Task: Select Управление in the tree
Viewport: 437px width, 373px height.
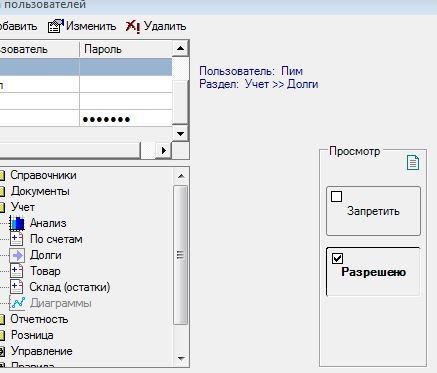Action: click(41, 351)
